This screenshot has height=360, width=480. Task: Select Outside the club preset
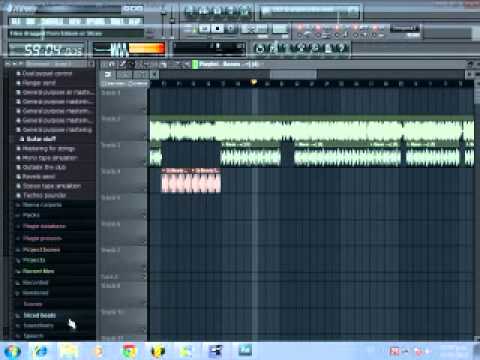pyautogui.click(x=44, y=167)
